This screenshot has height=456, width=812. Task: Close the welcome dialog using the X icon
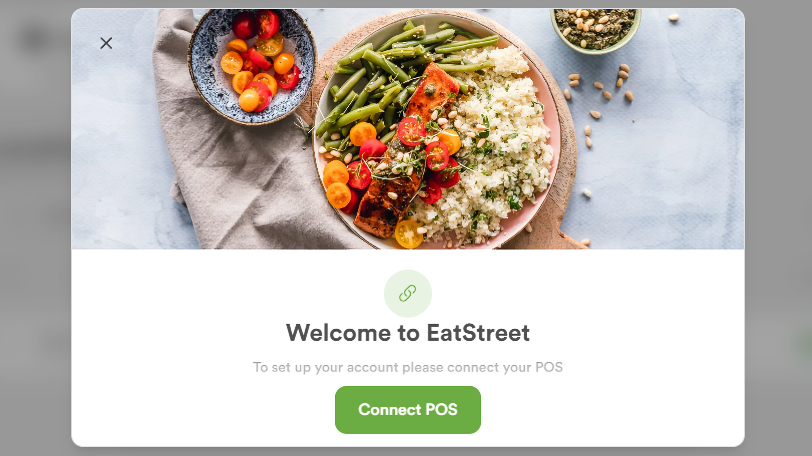coord(106,43)
